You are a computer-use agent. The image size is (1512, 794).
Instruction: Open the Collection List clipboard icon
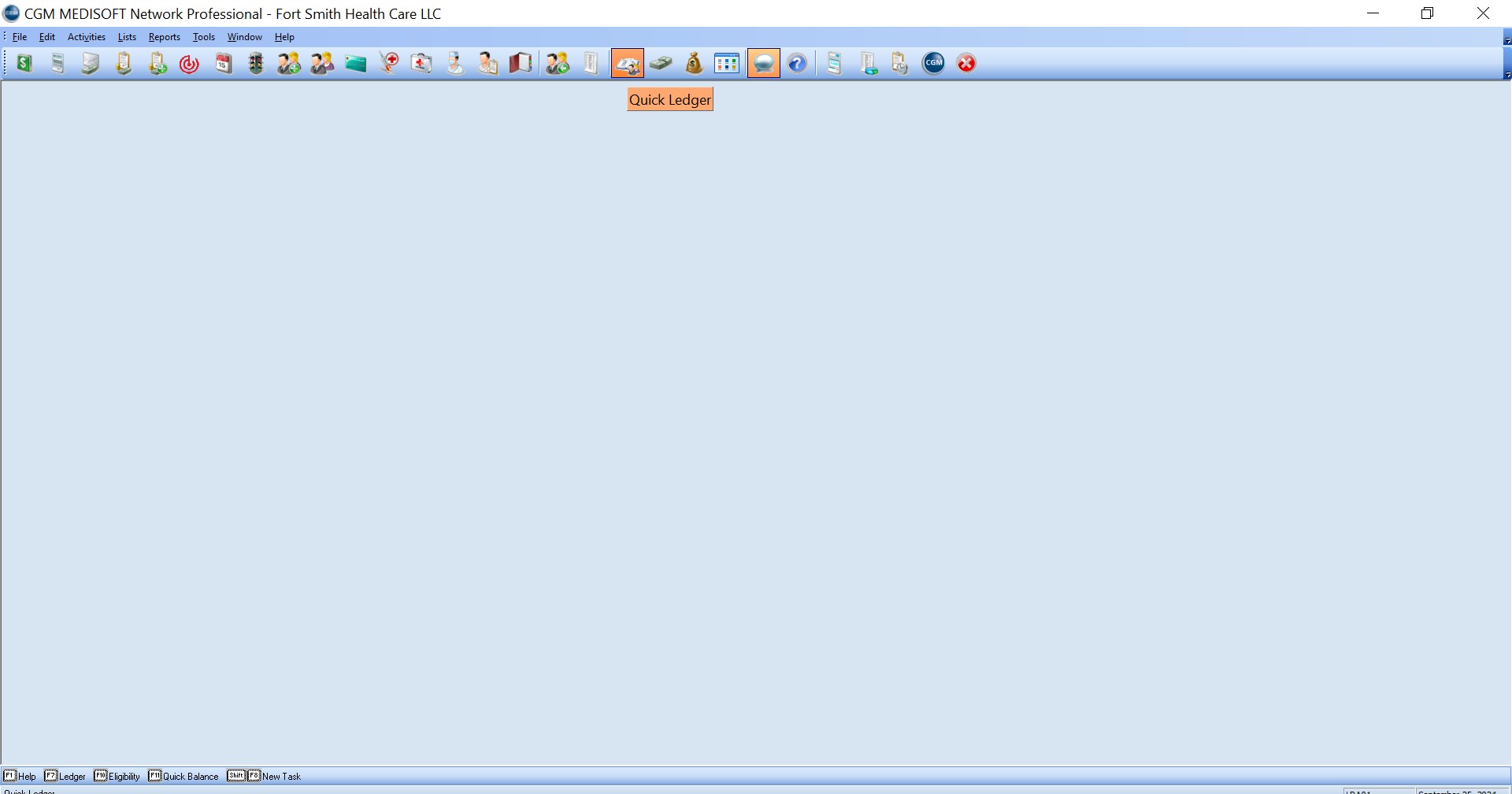pyautogui.click(x=124, y=63)
